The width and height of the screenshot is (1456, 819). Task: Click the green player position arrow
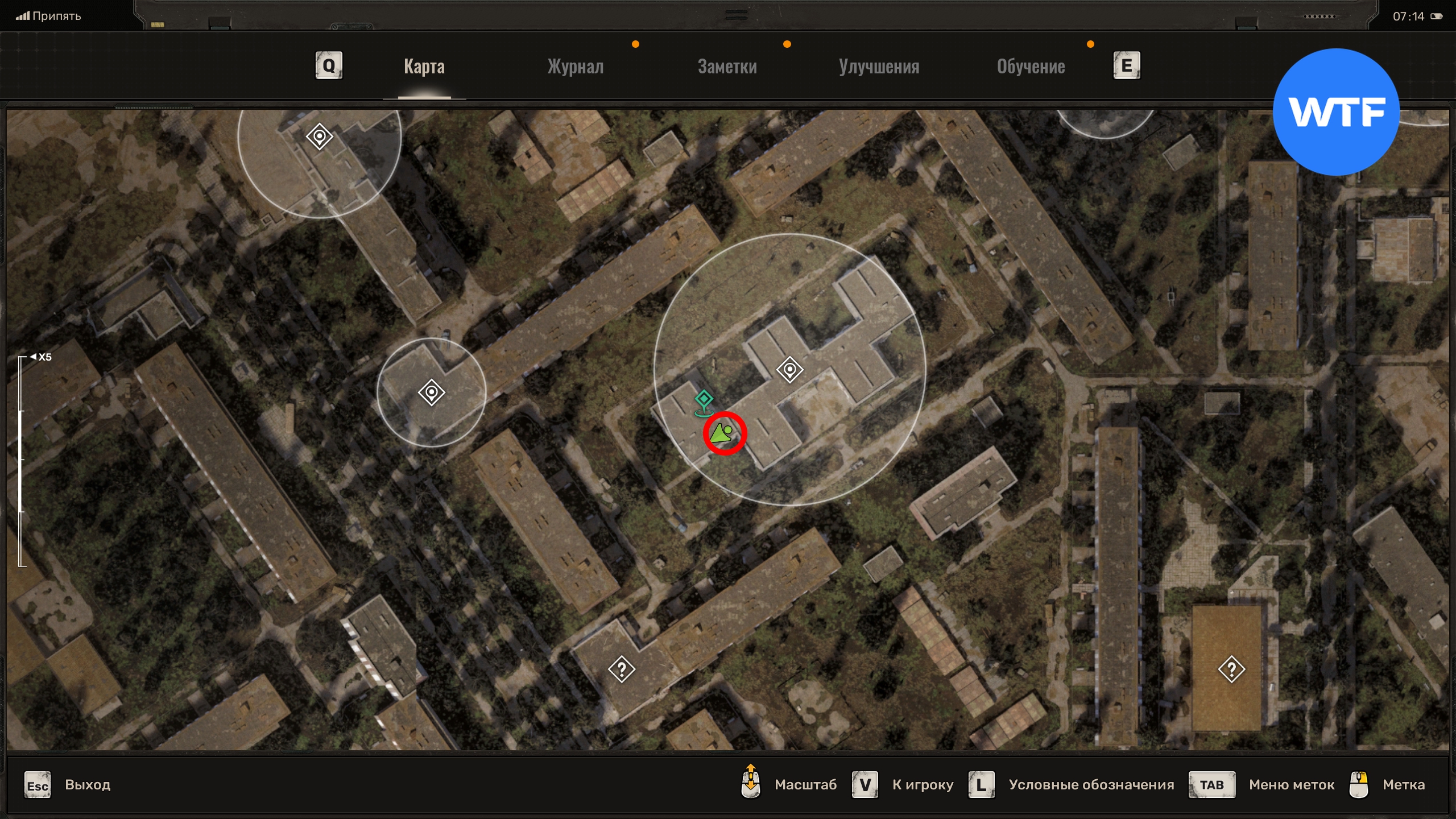pos(722,433)
